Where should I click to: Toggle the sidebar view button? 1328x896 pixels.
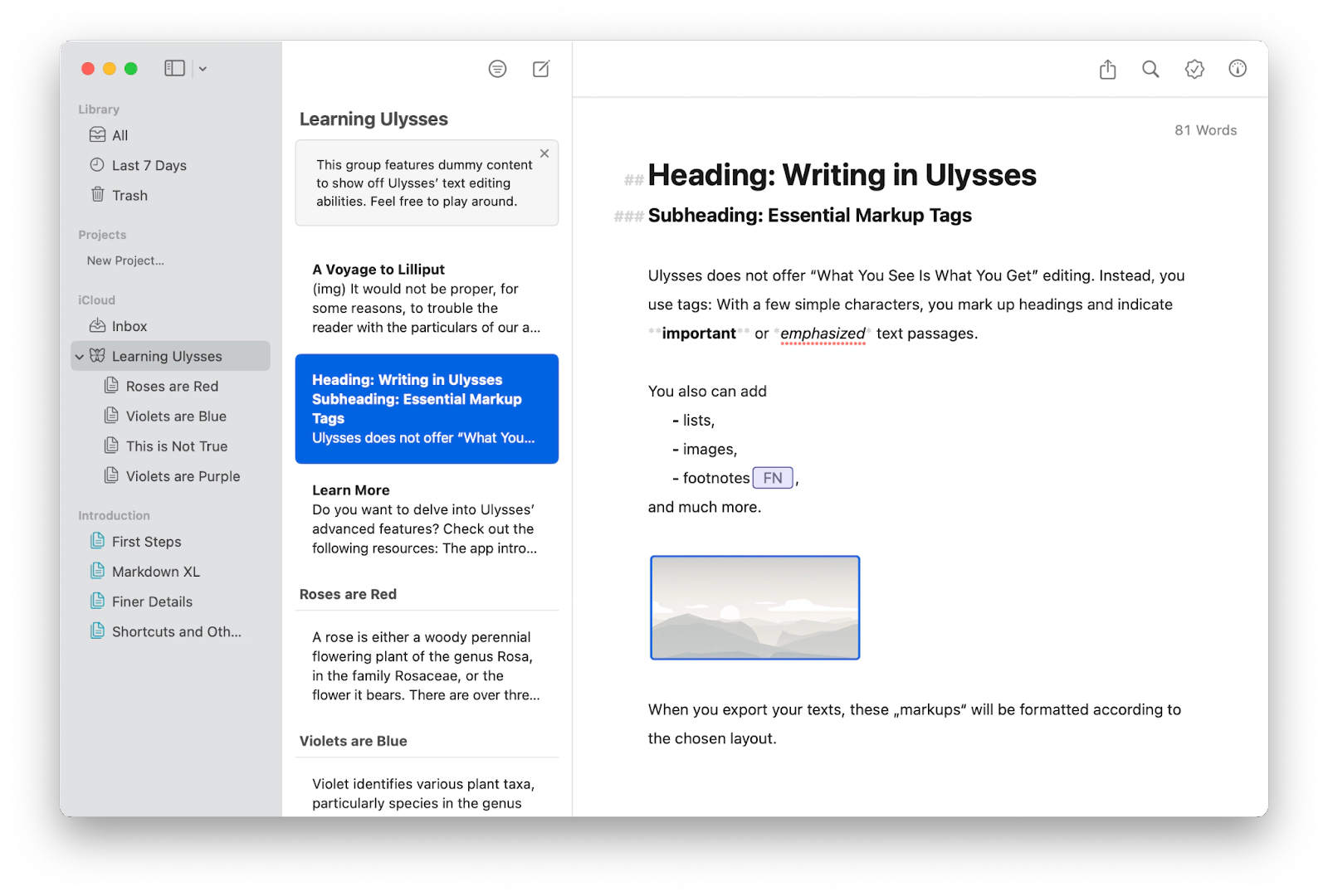point(174,69)
